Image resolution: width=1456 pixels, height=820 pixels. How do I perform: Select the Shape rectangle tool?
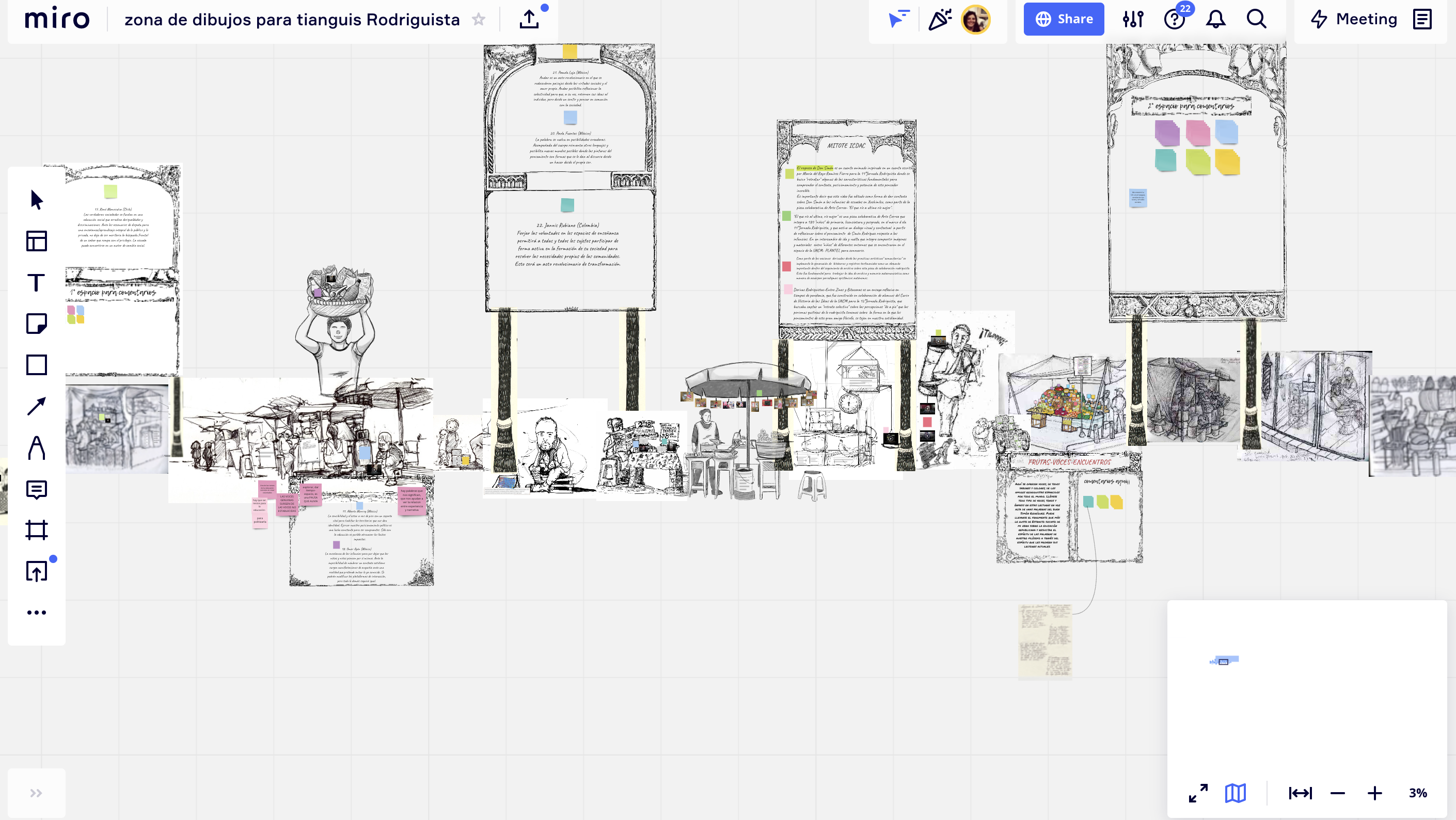37,365
